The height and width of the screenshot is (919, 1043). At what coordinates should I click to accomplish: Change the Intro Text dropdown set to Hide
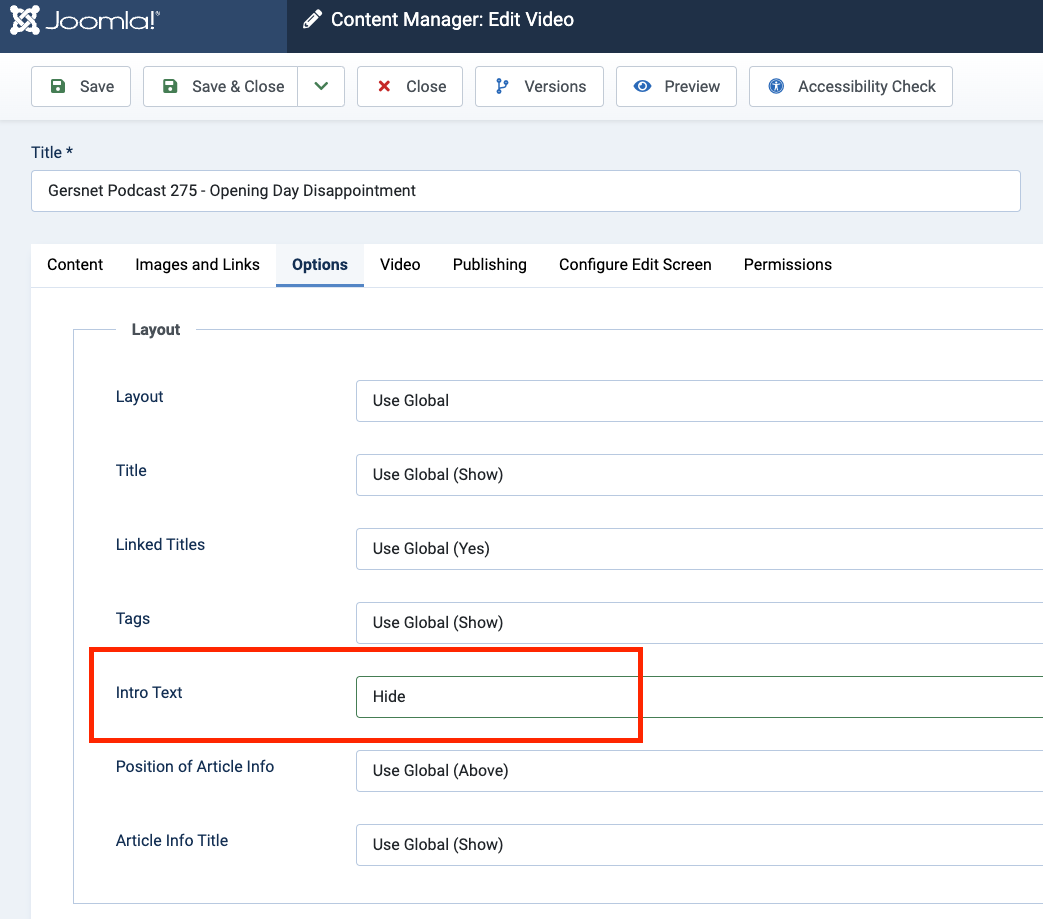[698, 697]
